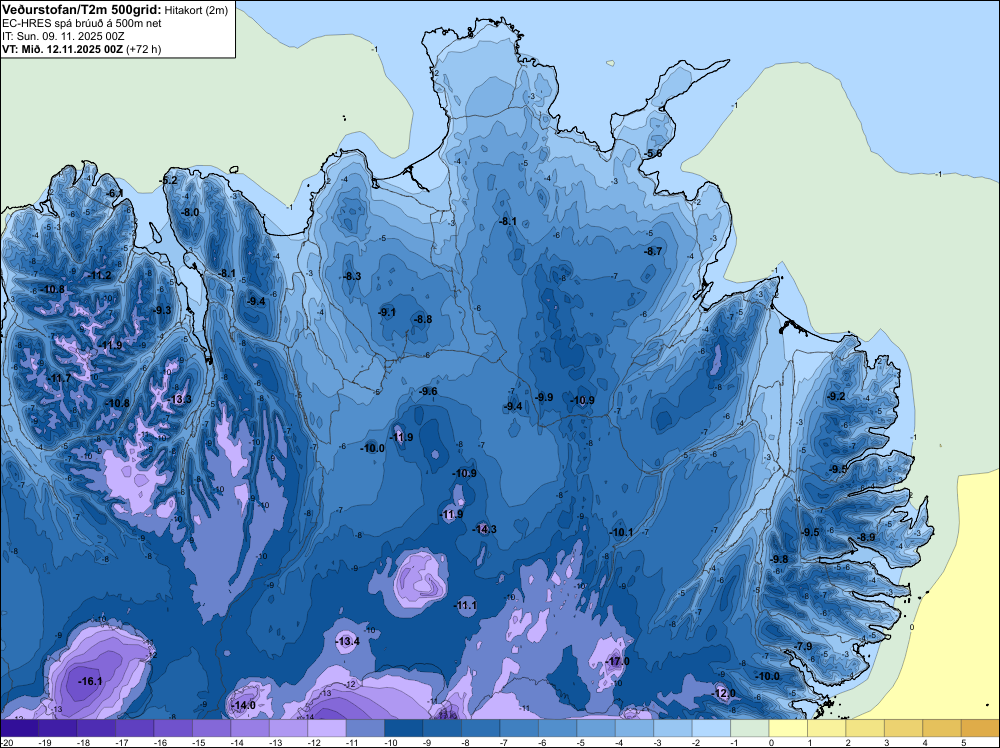
Task: Select the -7.9 temperature label
Action: [803, 646]
